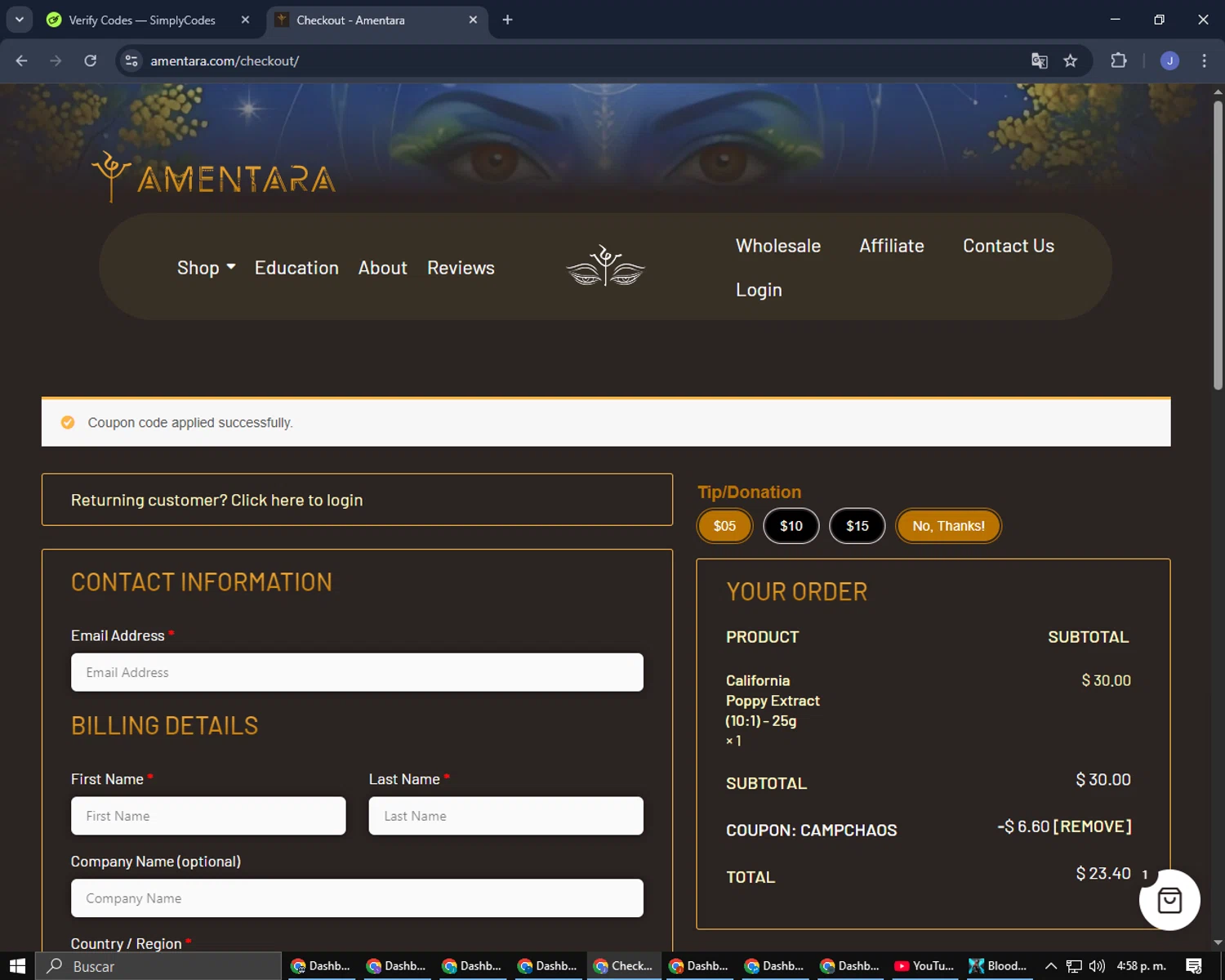The image size is (1225, 980).
Task: Open the network tray icon
Action: (x=1074, y=966)
